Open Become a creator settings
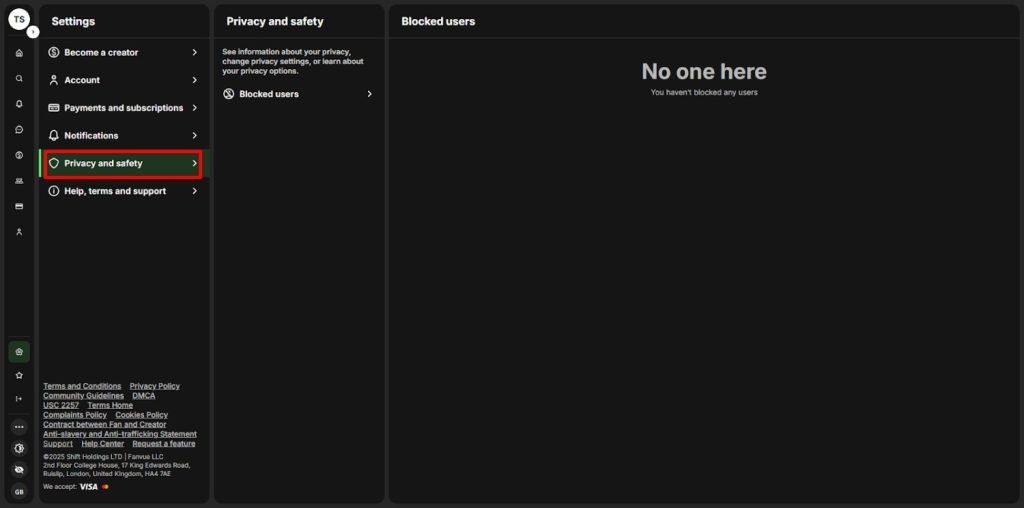This screenshot has height=508, width=1024. [x=124, y=52]
